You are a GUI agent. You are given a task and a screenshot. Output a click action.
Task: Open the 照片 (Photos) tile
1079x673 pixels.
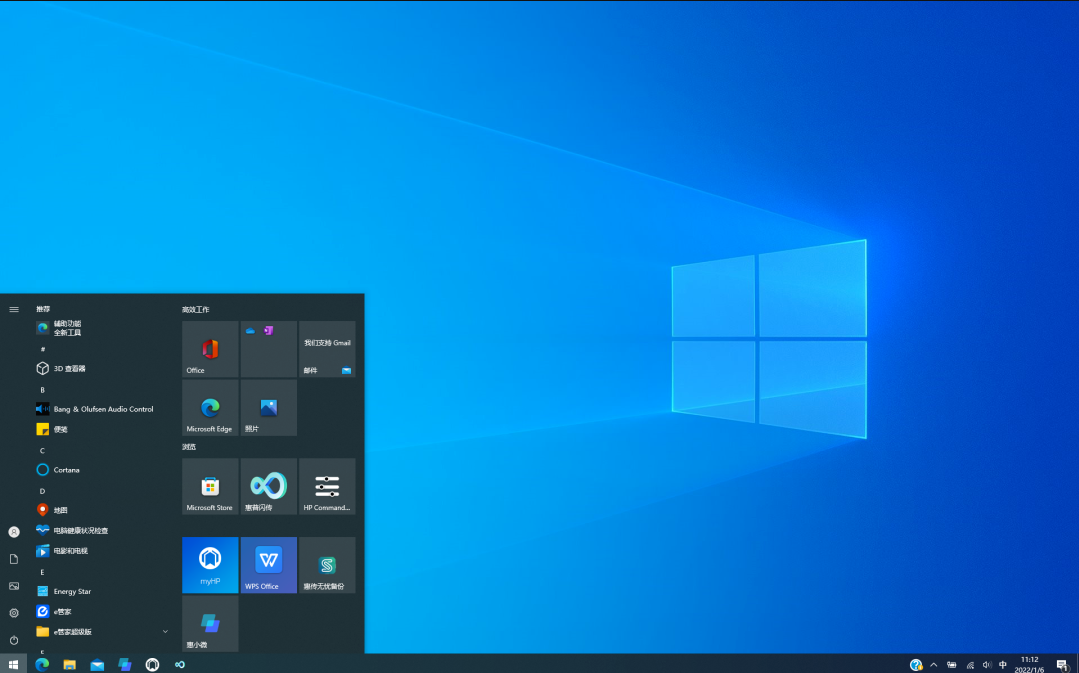pyautogui.click(x=268, y=407)
